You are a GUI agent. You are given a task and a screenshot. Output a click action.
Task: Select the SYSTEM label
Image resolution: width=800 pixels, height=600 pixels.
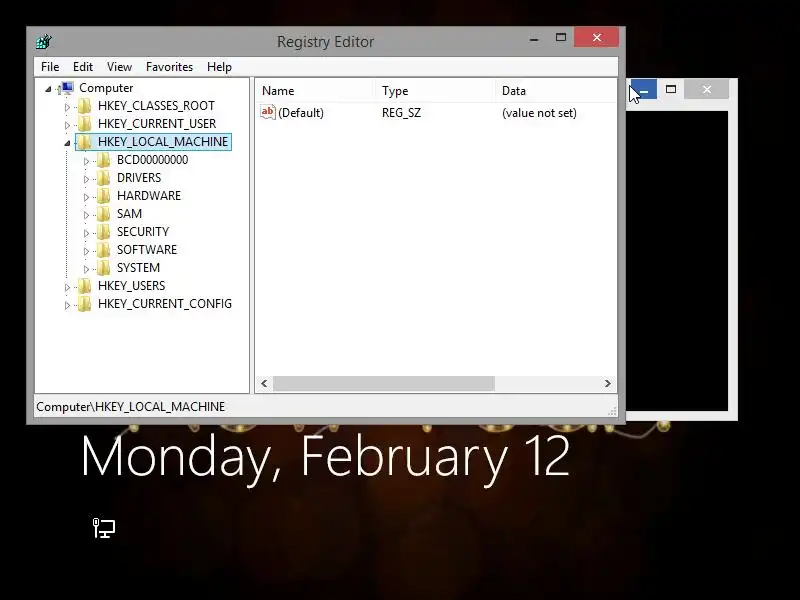tap(138, 267)
